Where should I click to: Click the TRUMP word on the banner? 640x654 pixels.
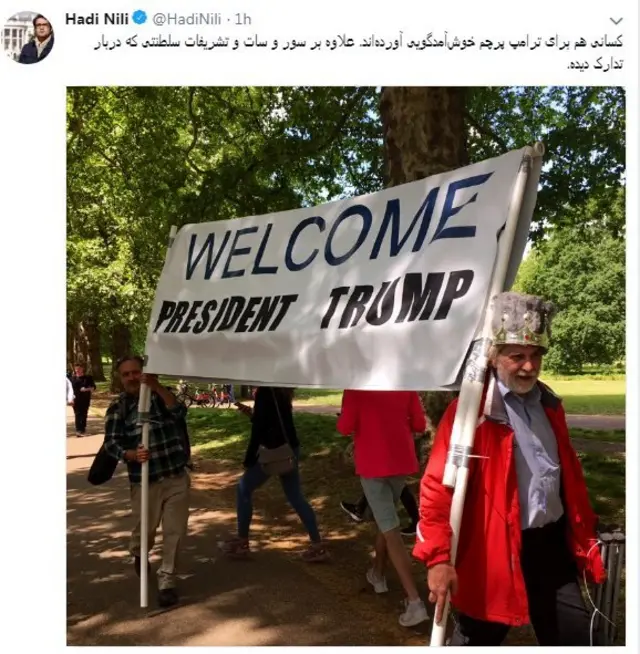pos(397,299)
